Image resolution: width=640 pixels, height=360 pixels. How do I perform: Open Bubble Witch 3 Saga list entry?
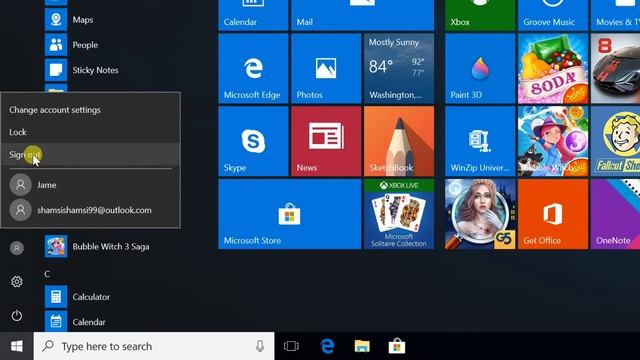97,247
